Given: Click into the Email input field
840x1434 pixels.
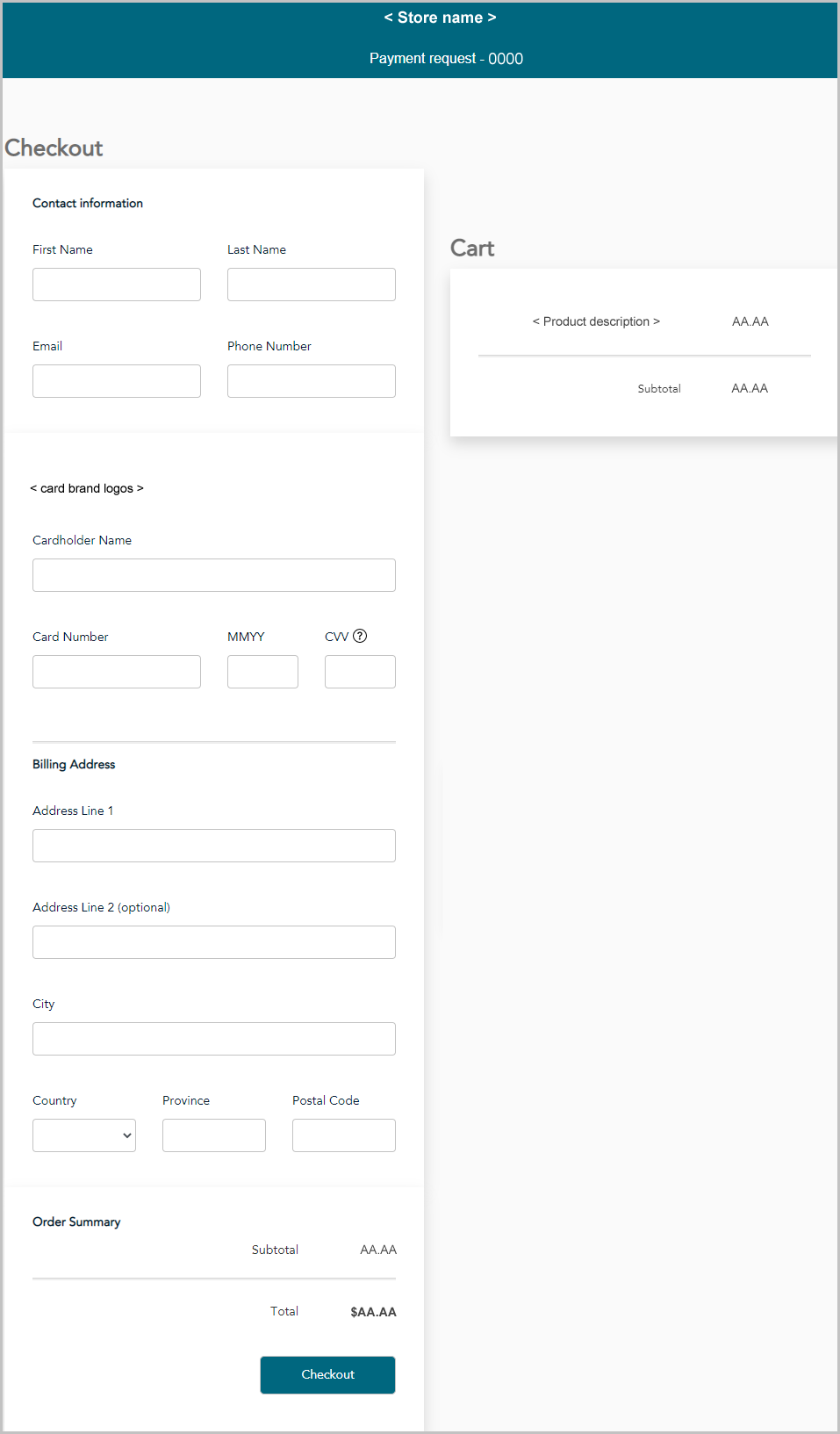Looking at the screenshot, I should pyautogui.click(x=117, y=381).
